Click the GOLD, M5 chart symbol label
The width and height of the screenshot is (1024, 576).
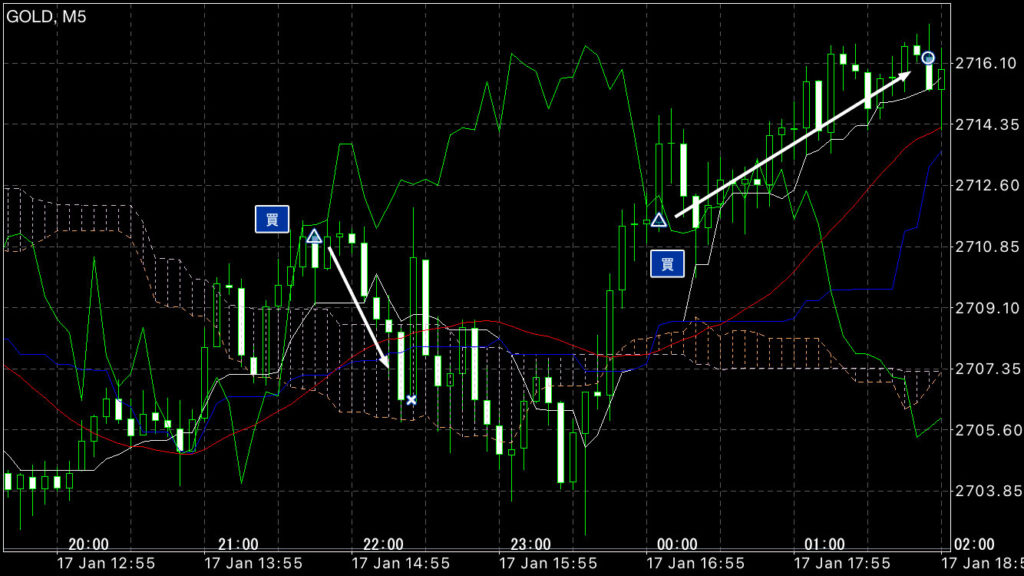point(46,17)
